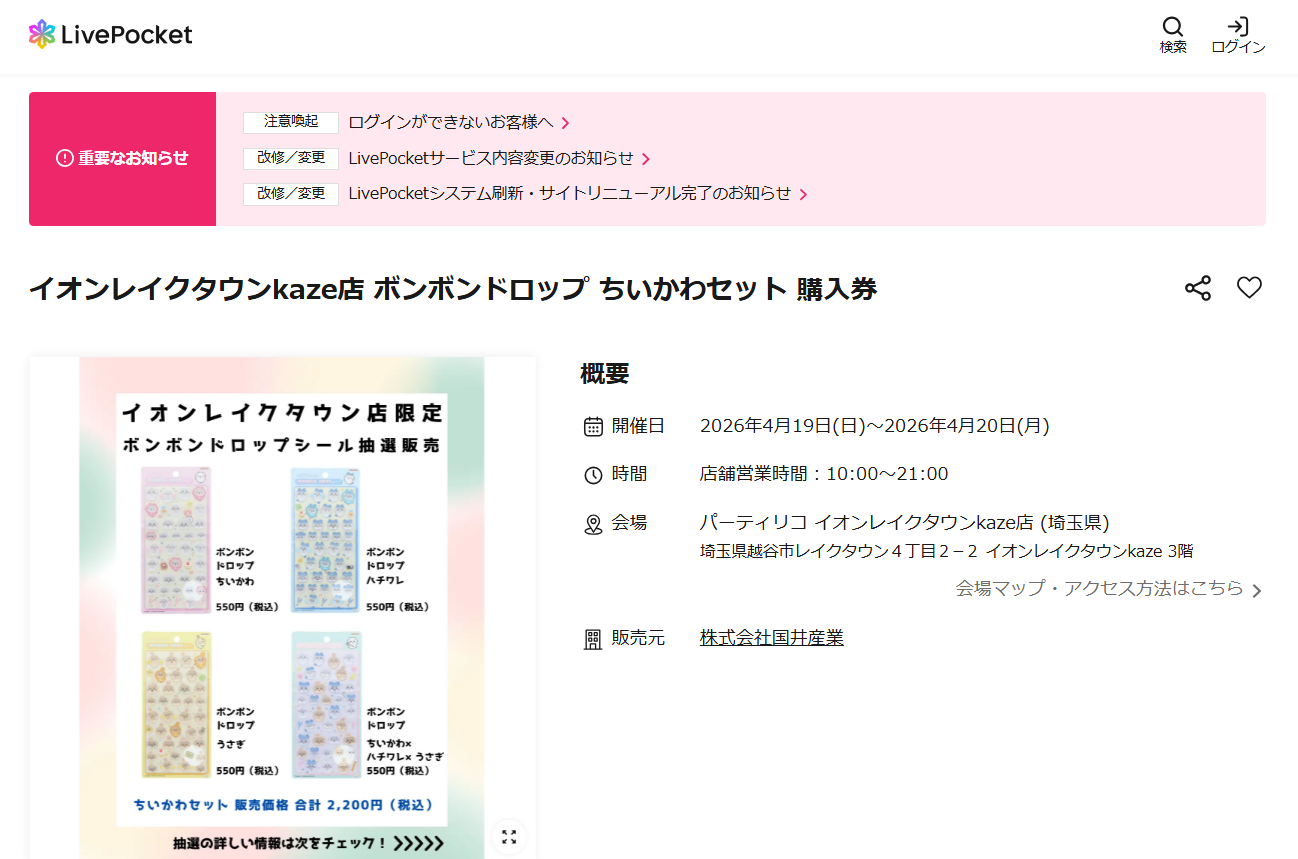Open 会場マップ・アクセス方法はこちら
1298x859 pixels.
(x=1104, y=589)
